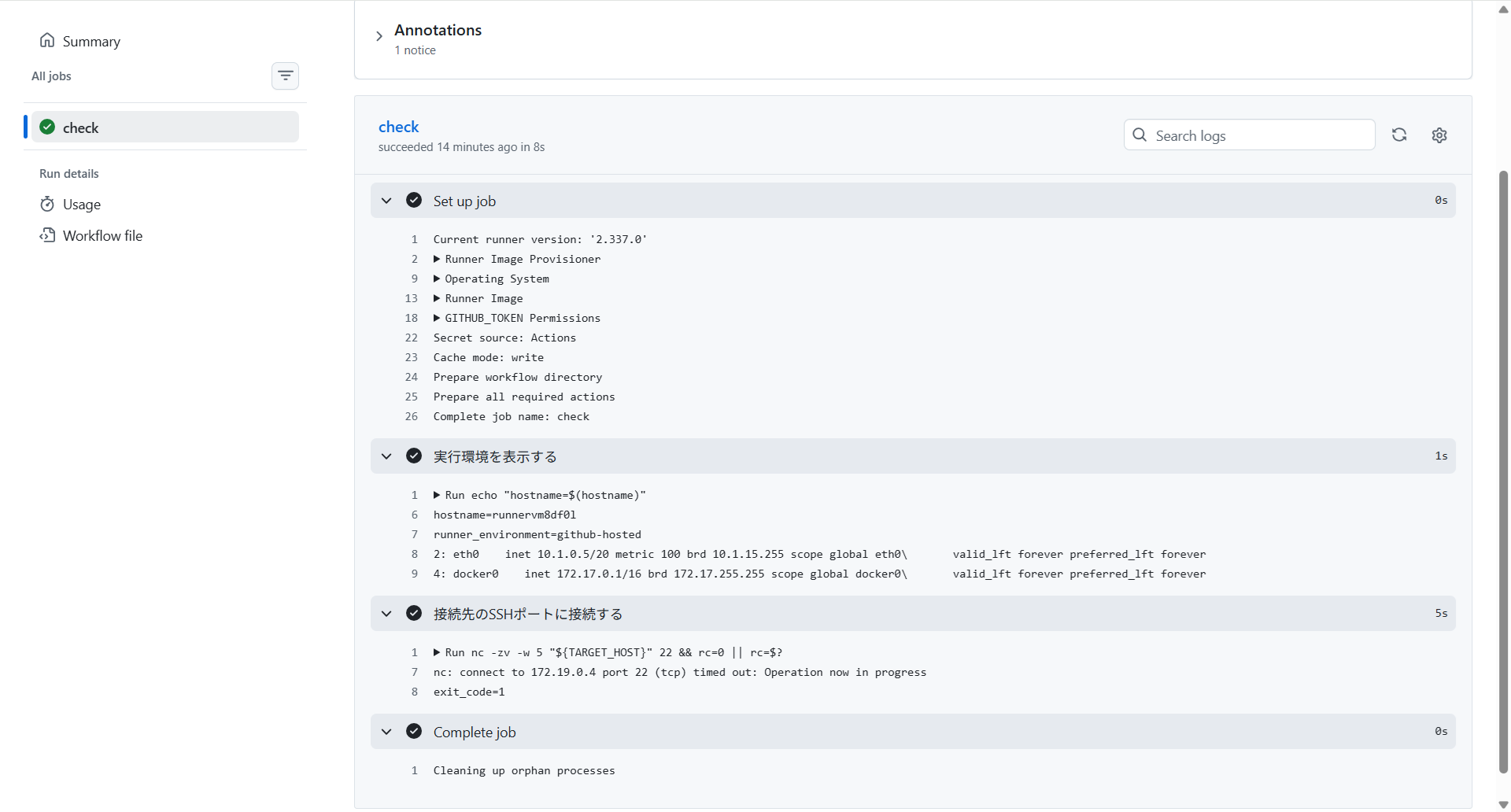Go to the Summary page
Image resolution: width=1511 pixels, height=812 pixels.
91,41
